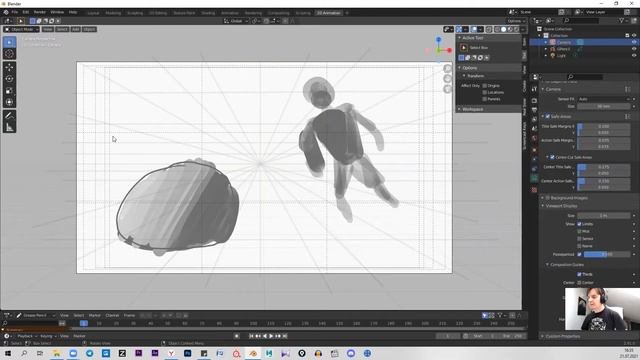640x360 pixels.
Task: Switch to the Layout workspace tab
Action: (x=93, y=13)
